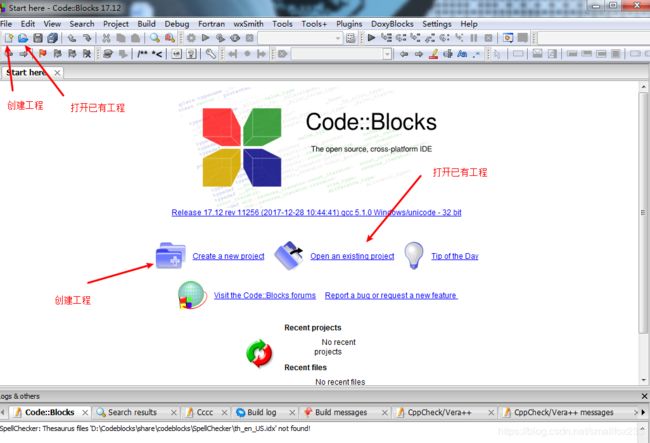Click the Run green arrow icon
The width and height of the screenshot is (650, 443).
click(206, 38)
